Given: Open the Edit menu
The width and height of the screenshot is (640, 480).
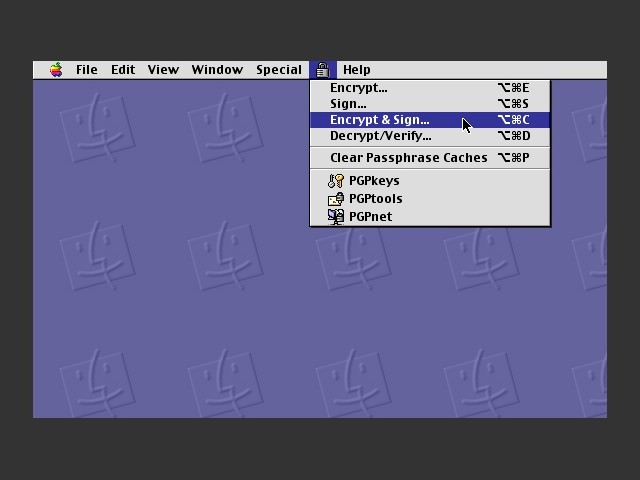Looking at the screenshot, I should [x=123, y=70].
